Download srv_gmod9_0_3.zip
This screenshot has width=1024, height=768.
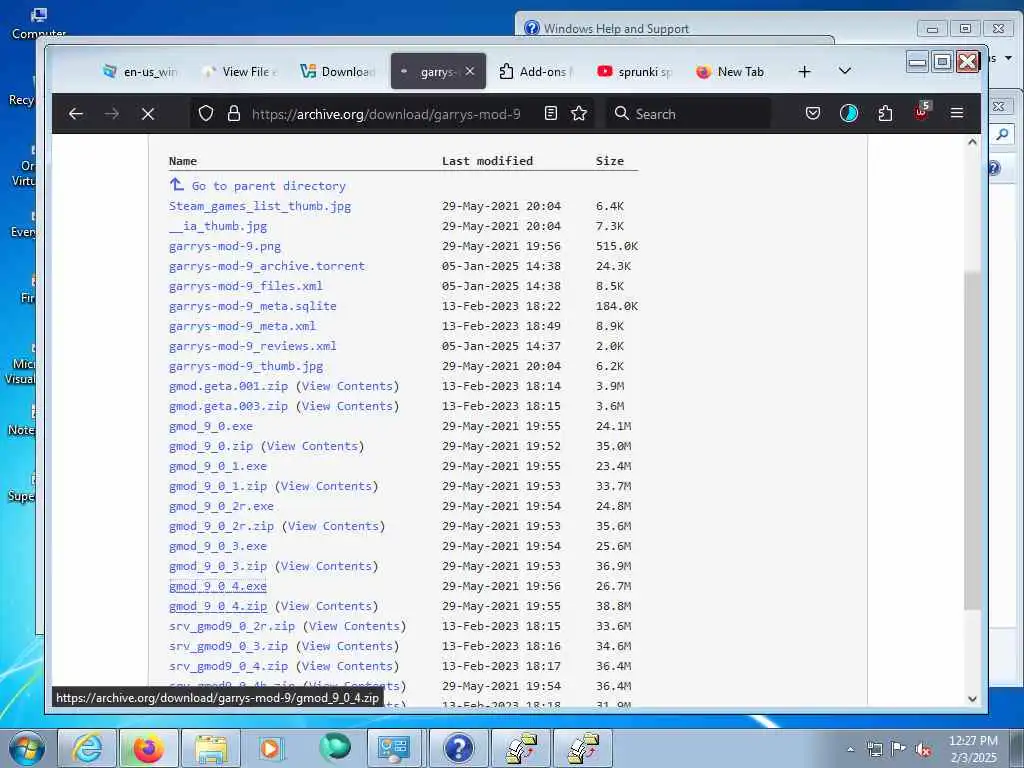pyautogui.click(x=229, y=646)
